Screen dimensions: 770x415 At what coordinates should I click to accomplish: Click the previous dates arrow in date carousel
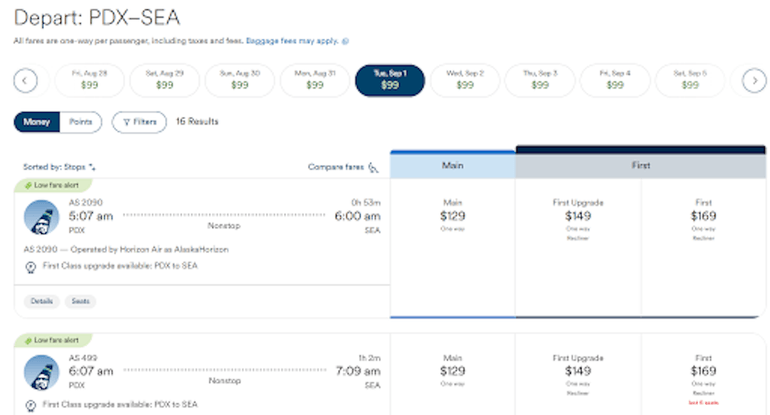click(x=26, y=80)
